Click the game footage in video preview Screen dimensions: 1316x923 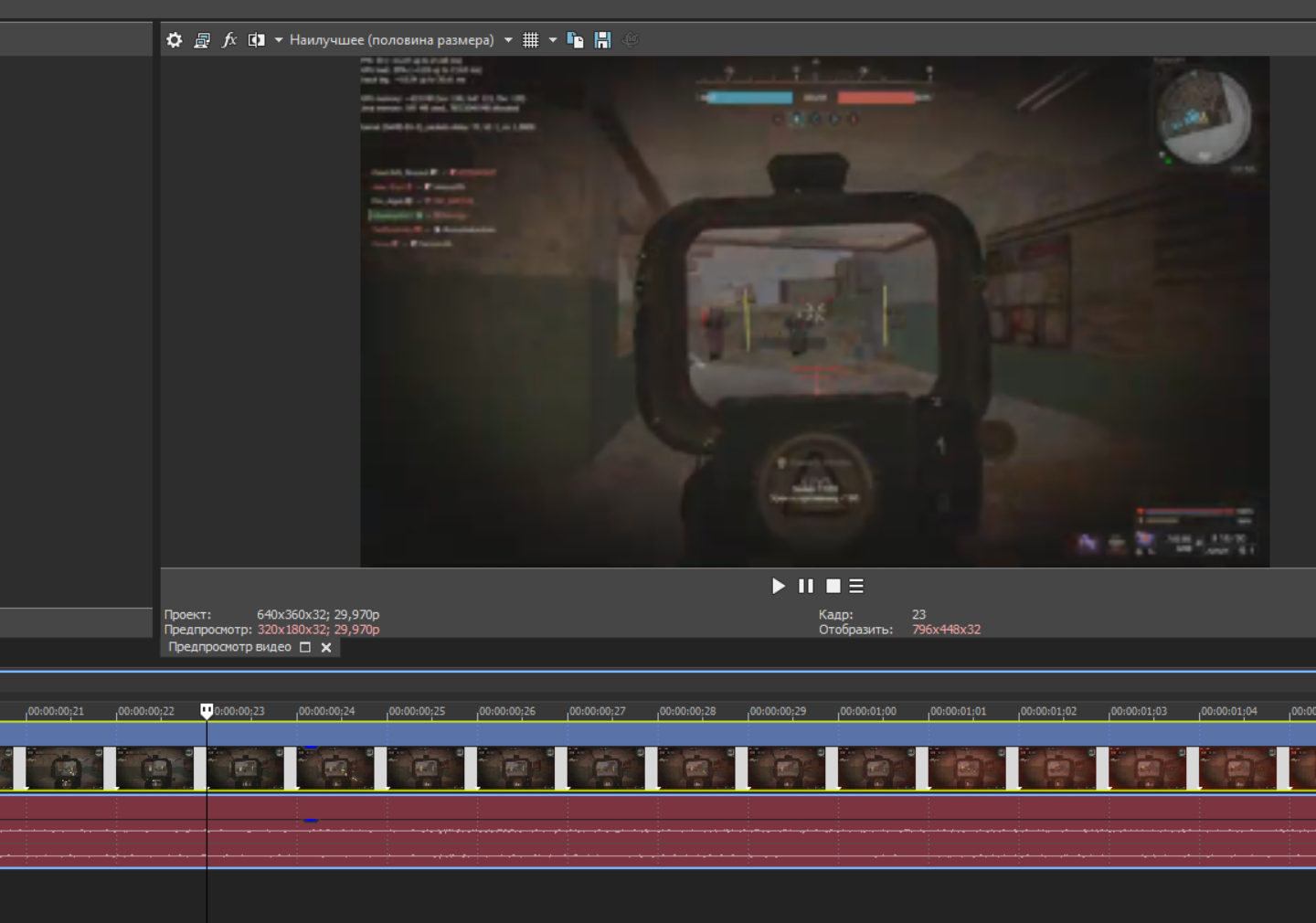pos(814,312)
